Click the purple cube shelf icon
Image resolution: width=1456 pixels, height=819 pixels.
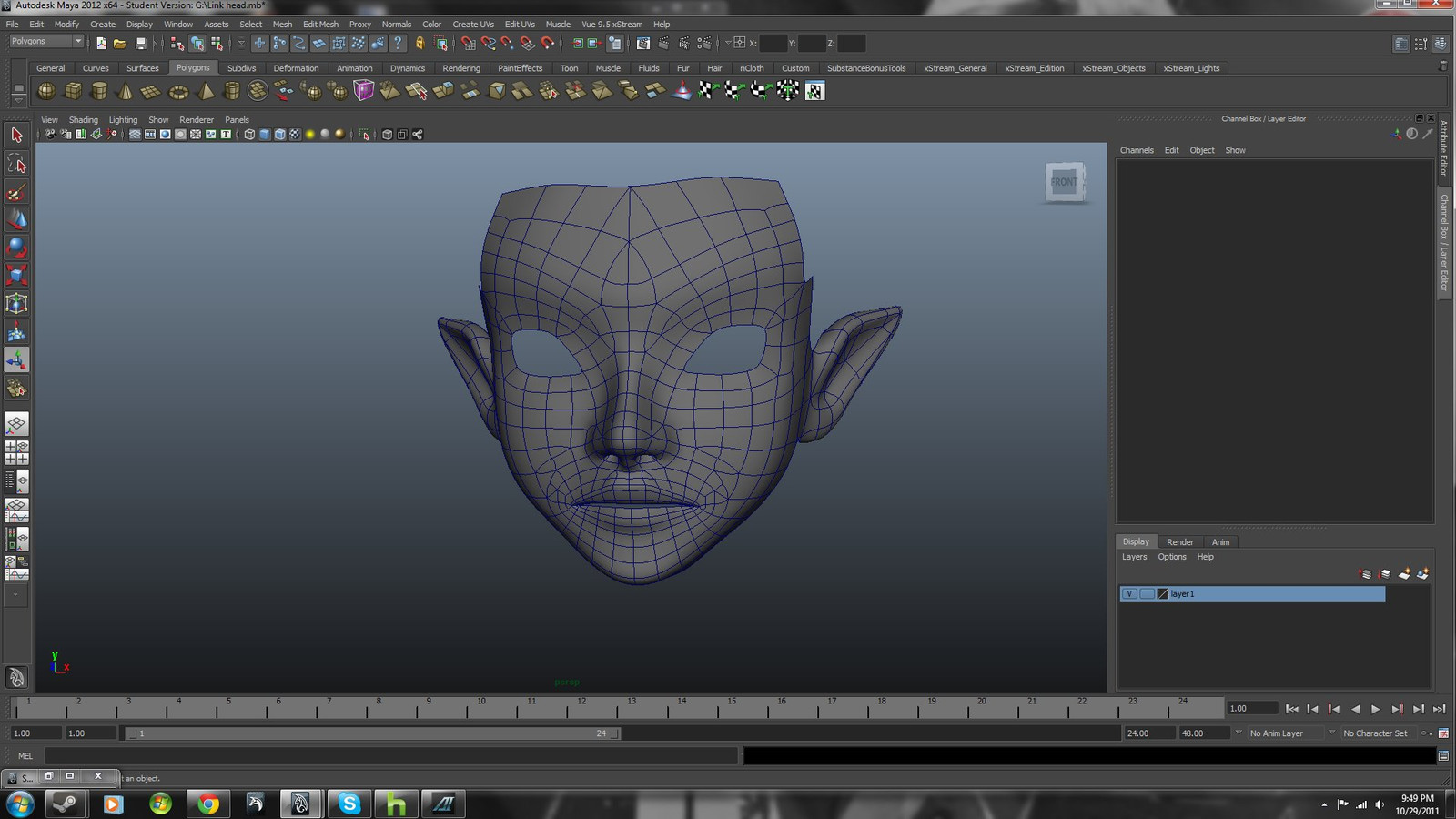(x=364, y=90)
